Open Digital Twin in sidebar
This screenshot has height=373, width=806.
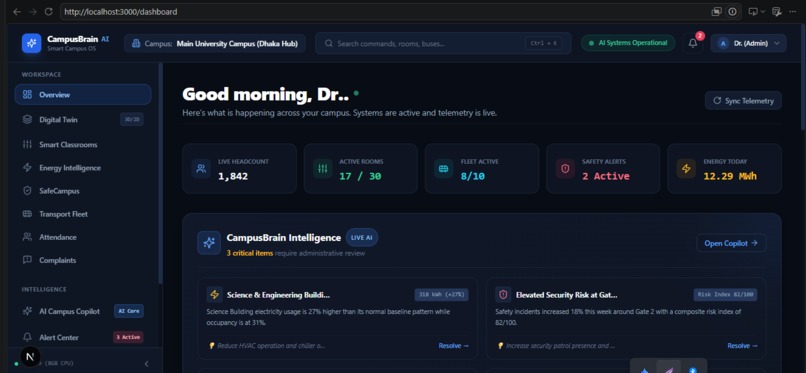coord(83,120)
